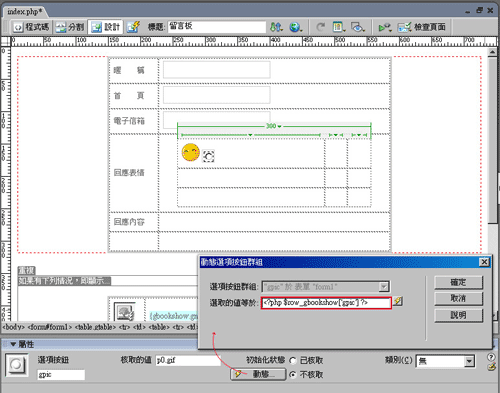Select 不核取 initial state radio
Viewport: 500px width, 393px height.
pyautogui.click(x=293, y=375)
